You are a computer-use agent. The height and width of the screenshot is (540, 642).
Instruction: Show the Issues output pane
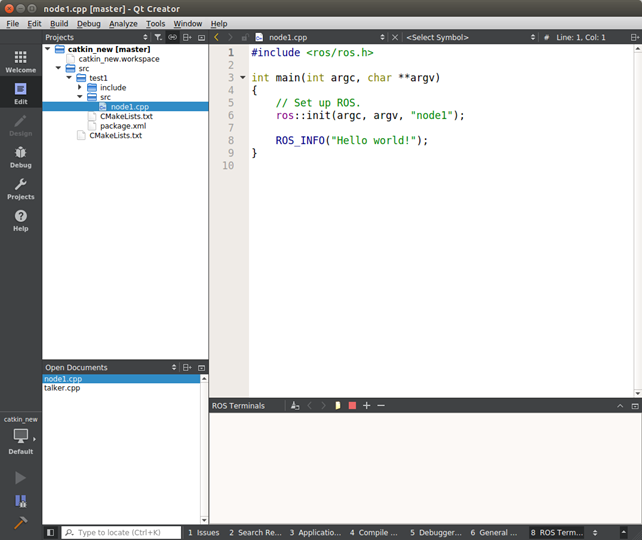(x=203, y=532)
